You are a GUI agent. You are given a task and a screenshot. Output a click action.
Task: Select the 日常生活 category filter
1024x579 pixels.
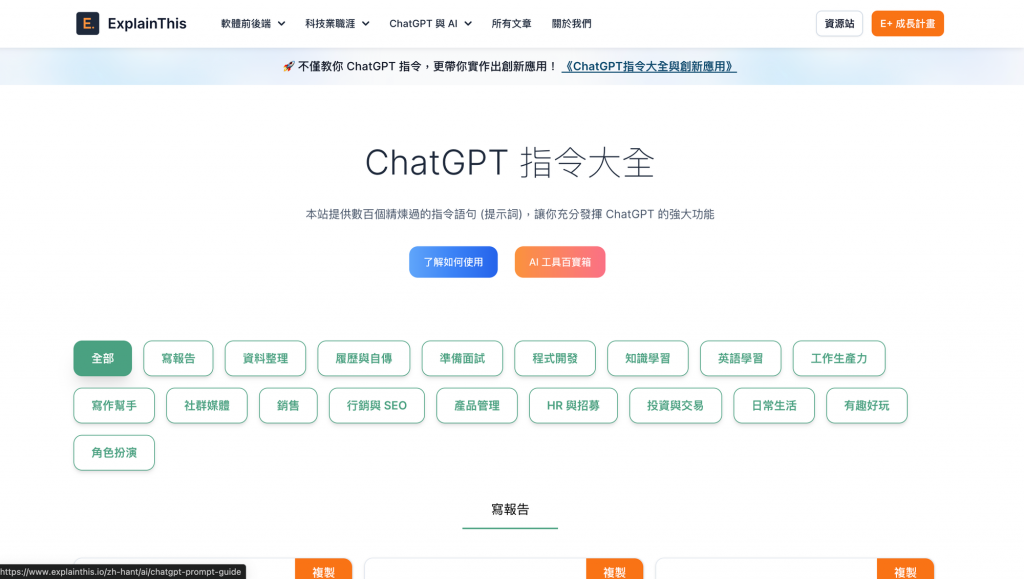[774, 405]
